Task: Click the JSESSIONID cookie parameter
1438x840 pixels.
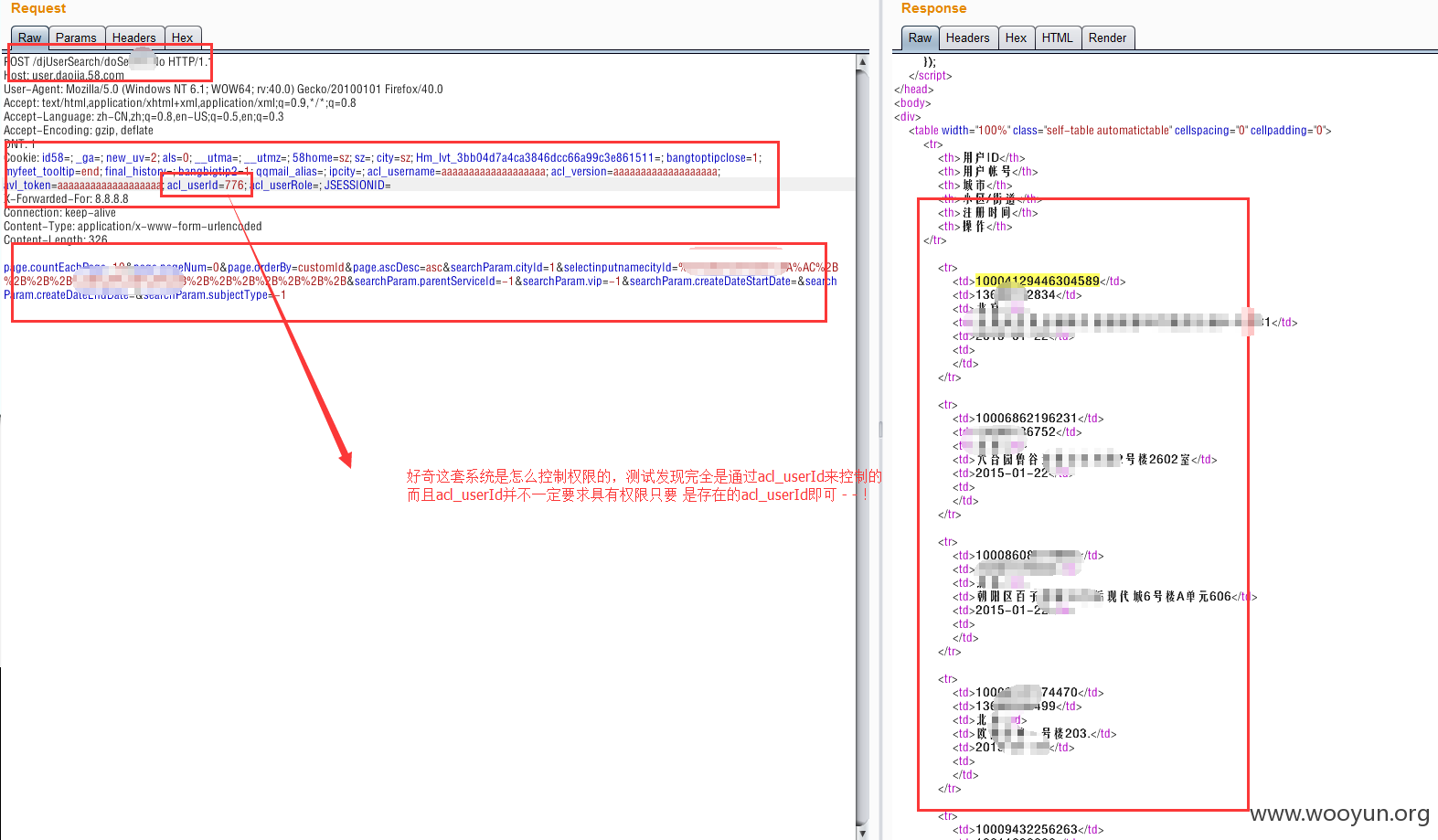Action: coord(357,186)
